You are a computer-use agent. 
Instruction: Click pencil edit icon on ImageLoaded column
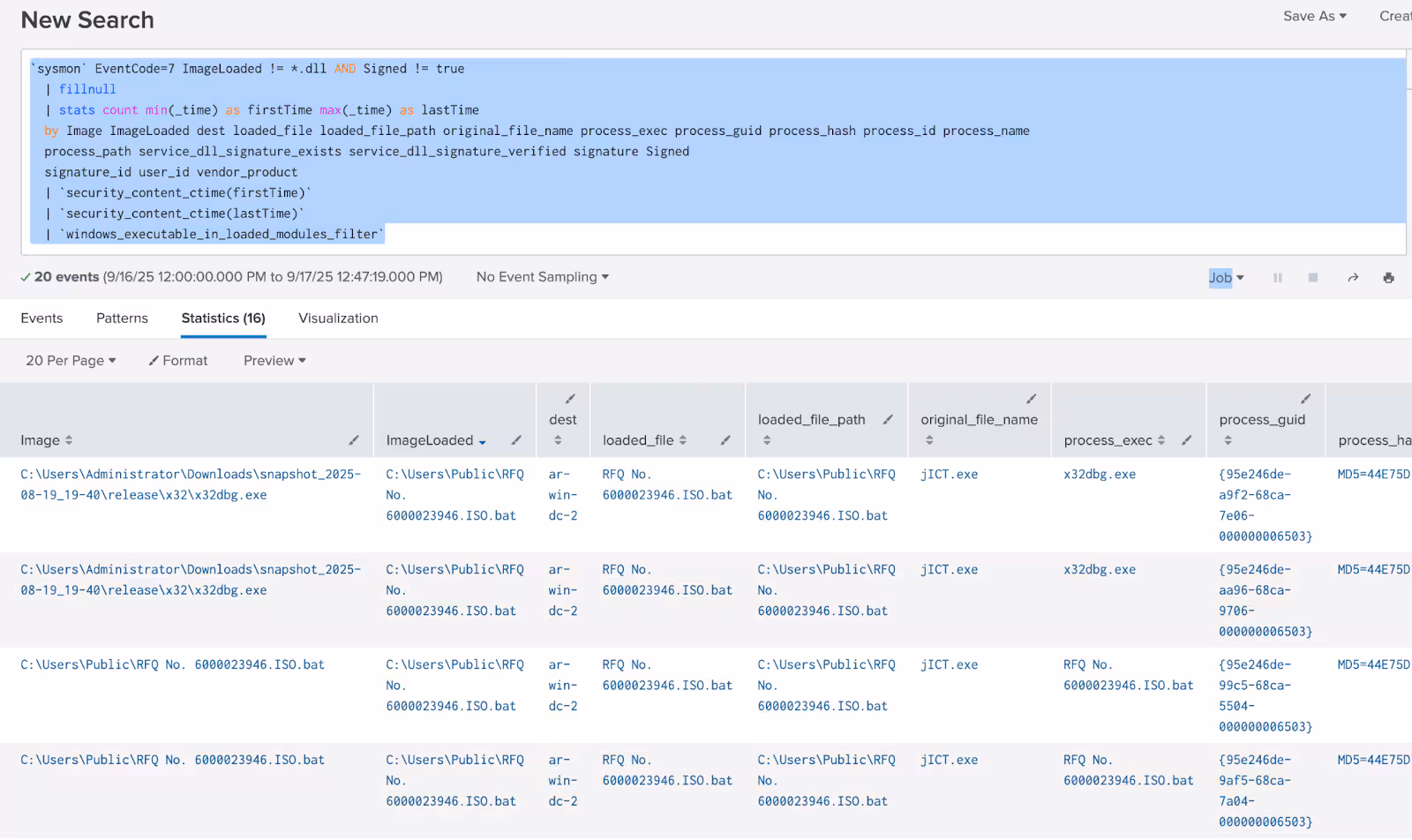[x=516, y=440]
